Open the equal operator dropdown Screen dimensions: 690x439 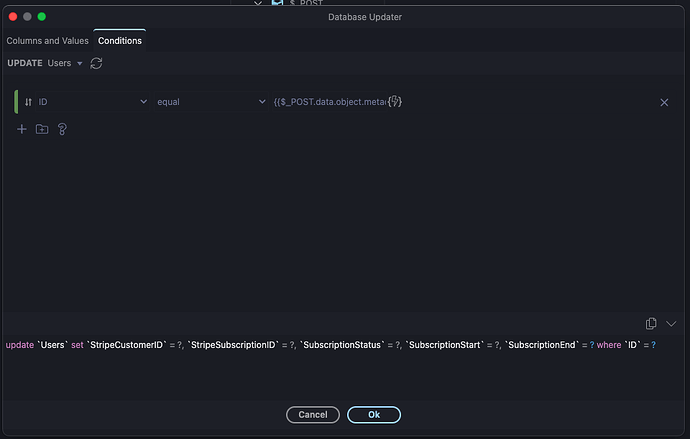(211, 102)
